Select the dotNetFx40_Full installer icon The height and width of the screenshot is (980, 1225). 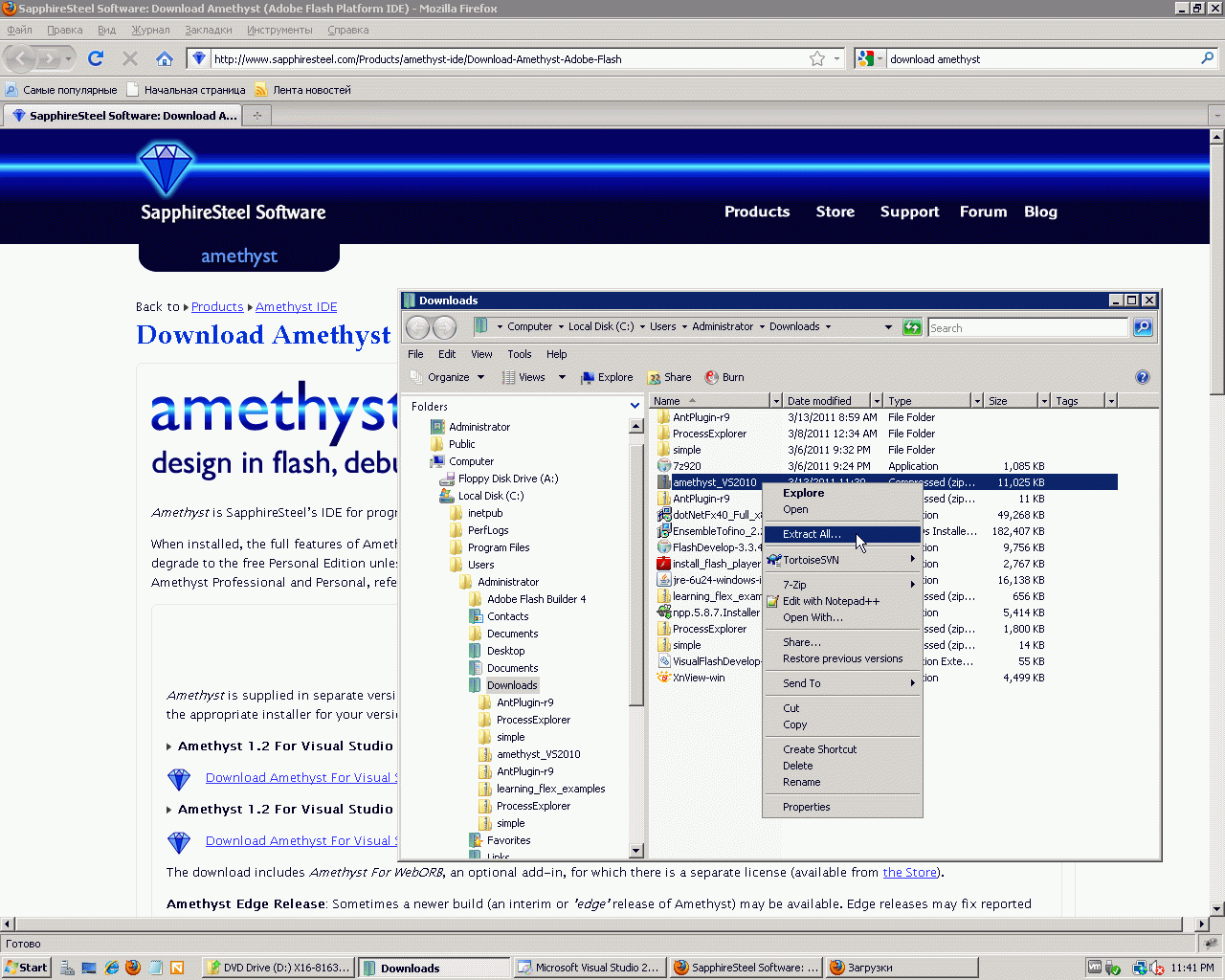(664, 515)
